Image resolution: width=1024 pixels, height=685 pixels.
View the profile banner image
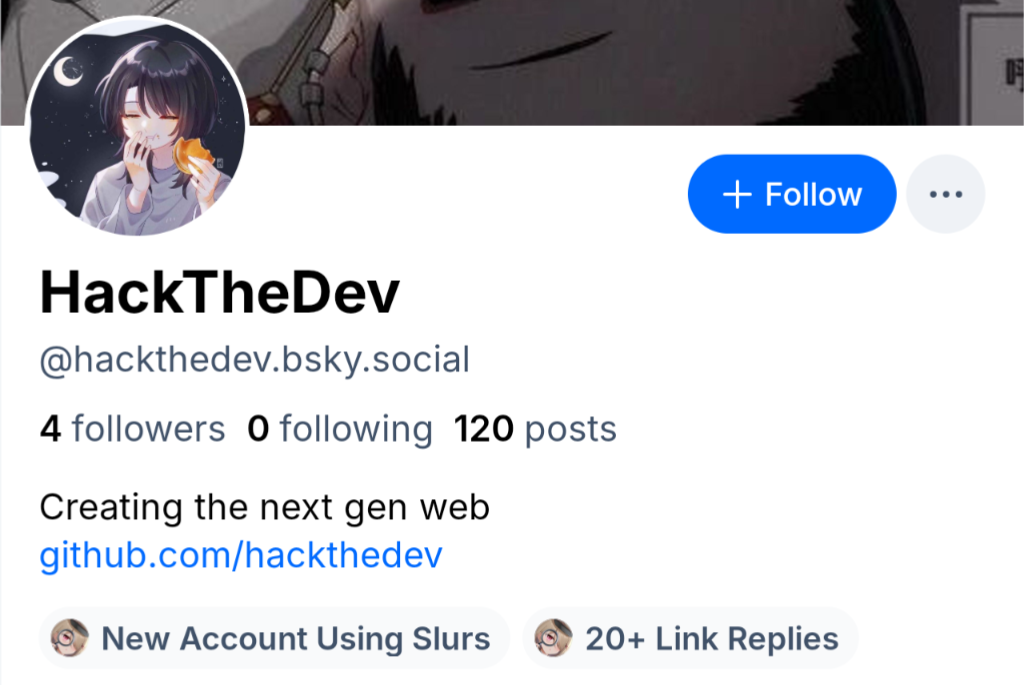(600, 60)
